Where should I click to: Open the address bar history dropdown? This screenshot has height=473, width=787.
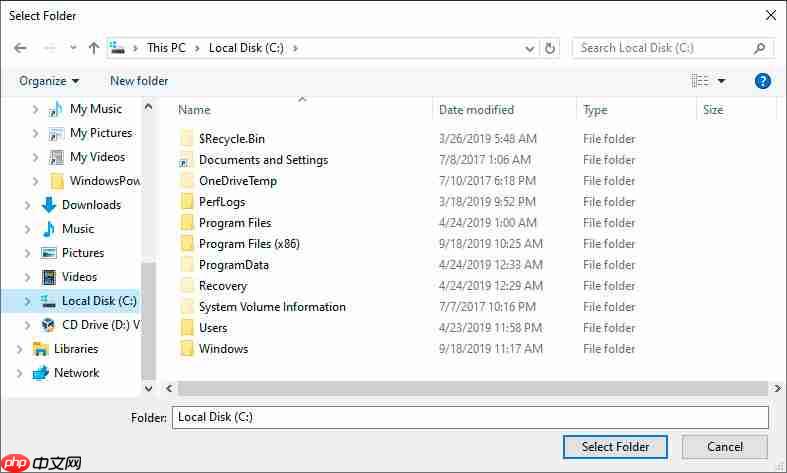click(x=529, y=49)
